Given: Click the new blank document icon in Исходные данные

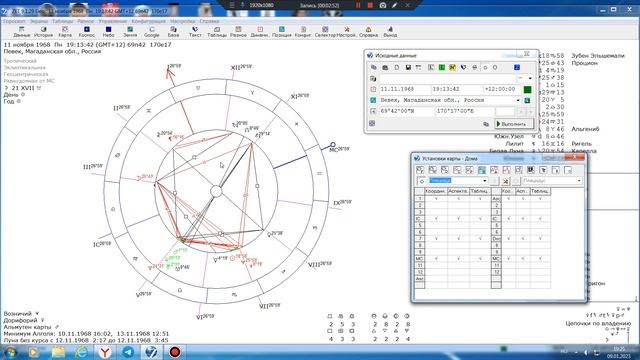Looking at the screenshot, I should [x=397, y=67].
